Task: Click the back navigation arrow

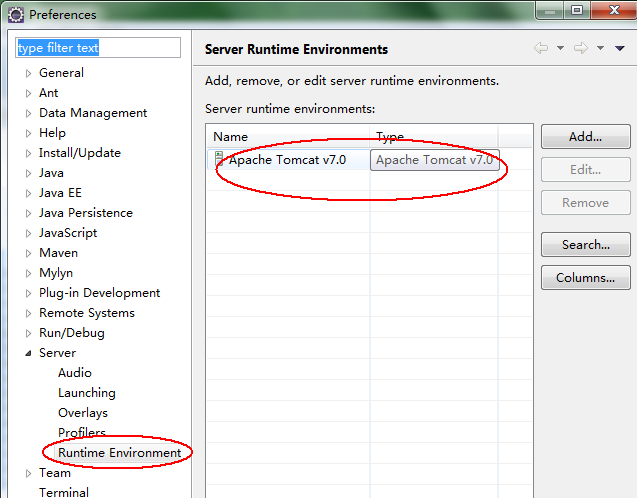Action: (541, 48)
